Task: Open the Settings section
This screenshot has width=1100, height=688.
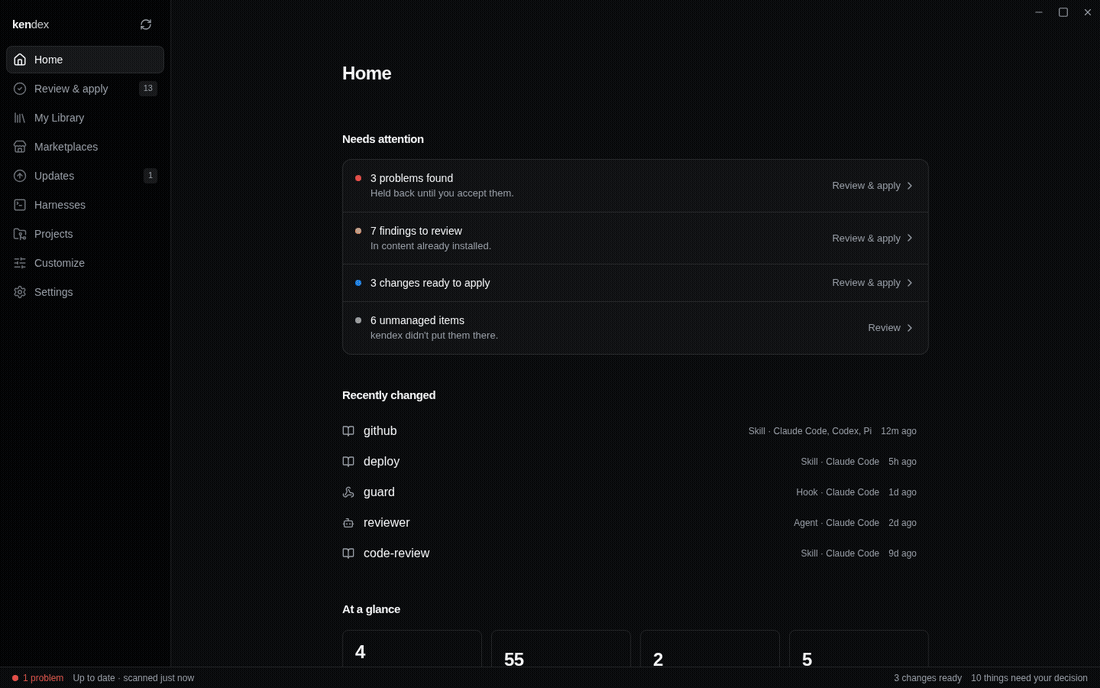Action: tap(85, 292)
